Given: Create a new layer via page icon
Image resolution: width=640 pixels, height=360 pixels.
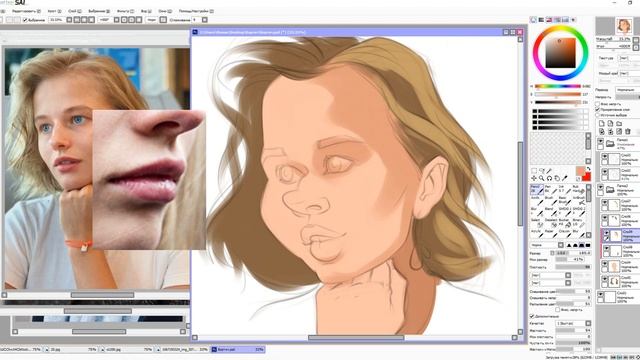Looking at the screenshot, I should tap(602, 123).
